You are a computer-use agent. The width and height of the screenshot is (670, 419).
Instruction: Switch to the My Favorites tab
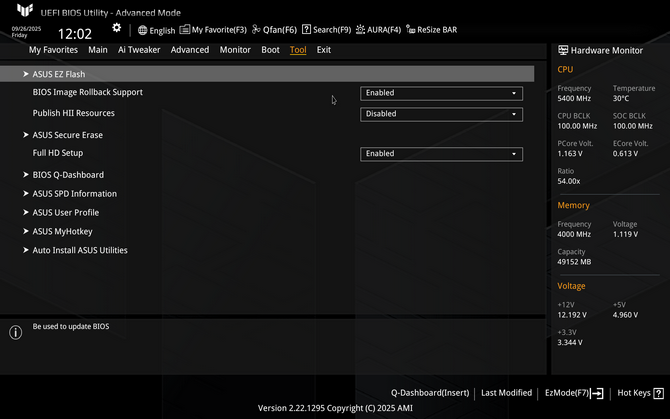click(x=53, y=50)
